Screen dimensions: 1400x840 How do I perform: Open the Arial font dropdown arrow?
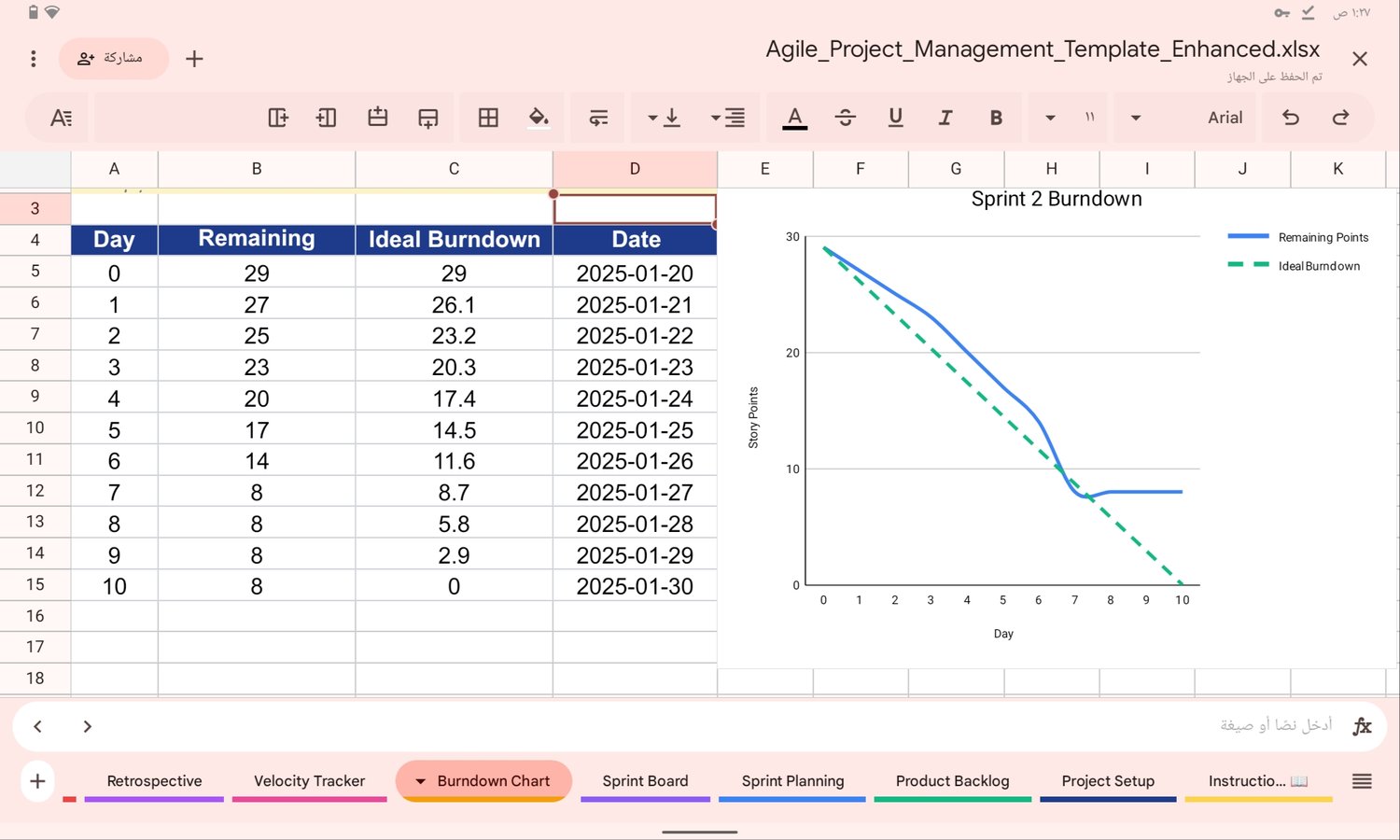[x=1136, y=118]
